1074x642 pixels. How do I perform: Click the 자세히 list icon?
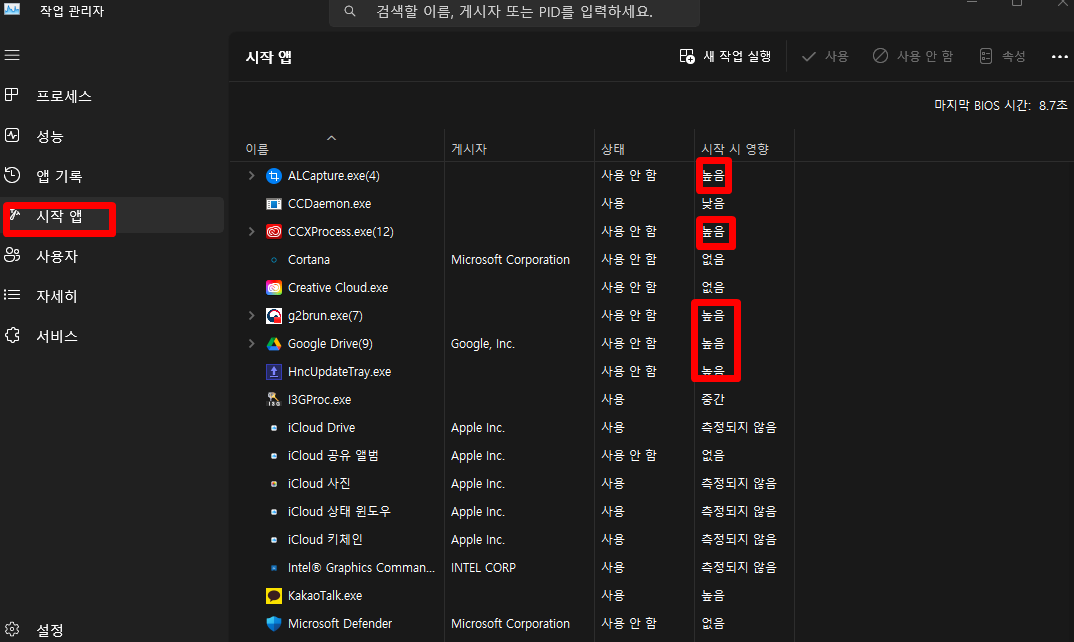12,295
